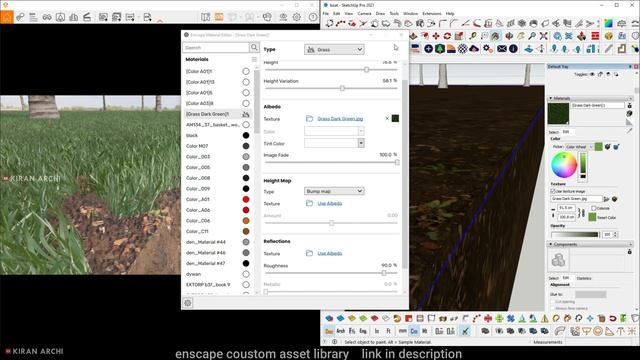The image size is (640, 360).
Task: Open the Draw menu in SketchUp
Action: tap(380, 13)
